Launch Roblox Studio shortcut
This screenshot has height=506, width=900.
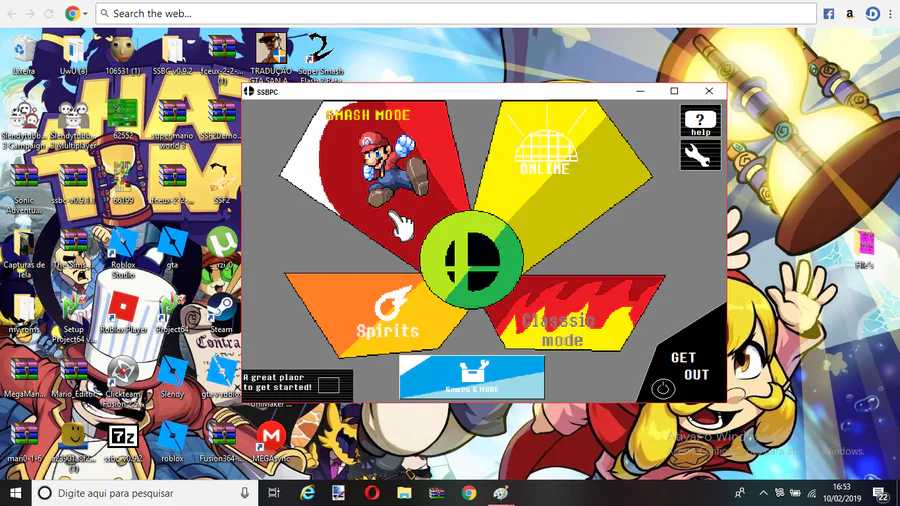123,252
